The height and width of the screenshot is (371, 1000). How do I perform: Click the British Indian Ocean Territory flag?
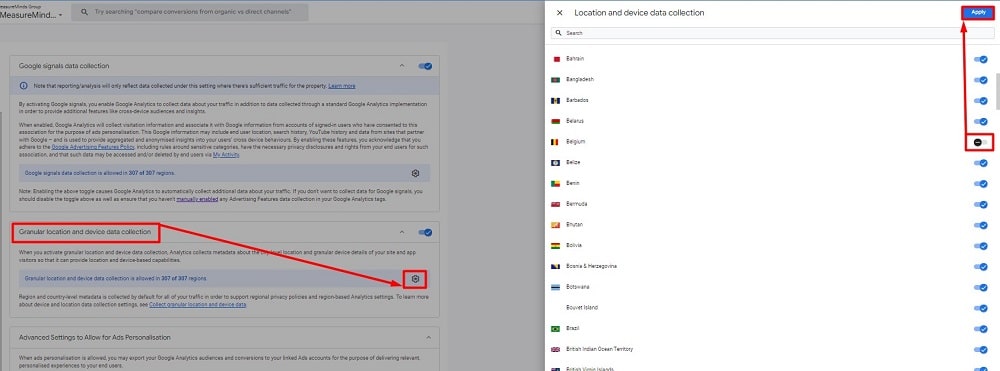click(x=556, y=349)
